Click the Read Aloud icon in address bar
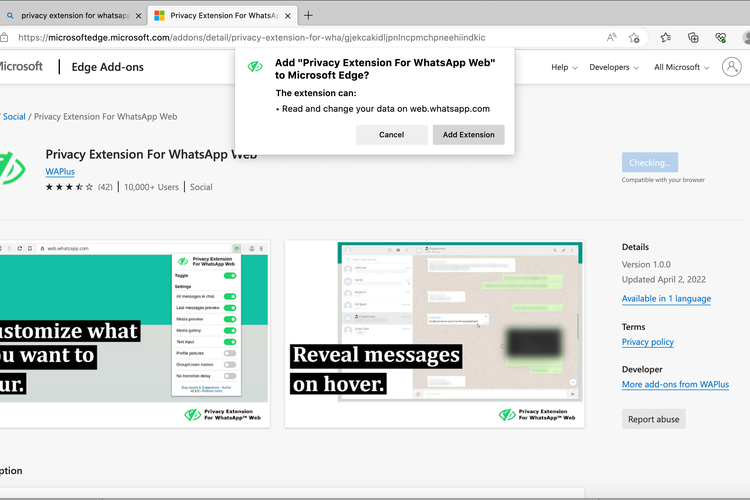This screenshot has height=500, width=750. pos(611,37)
